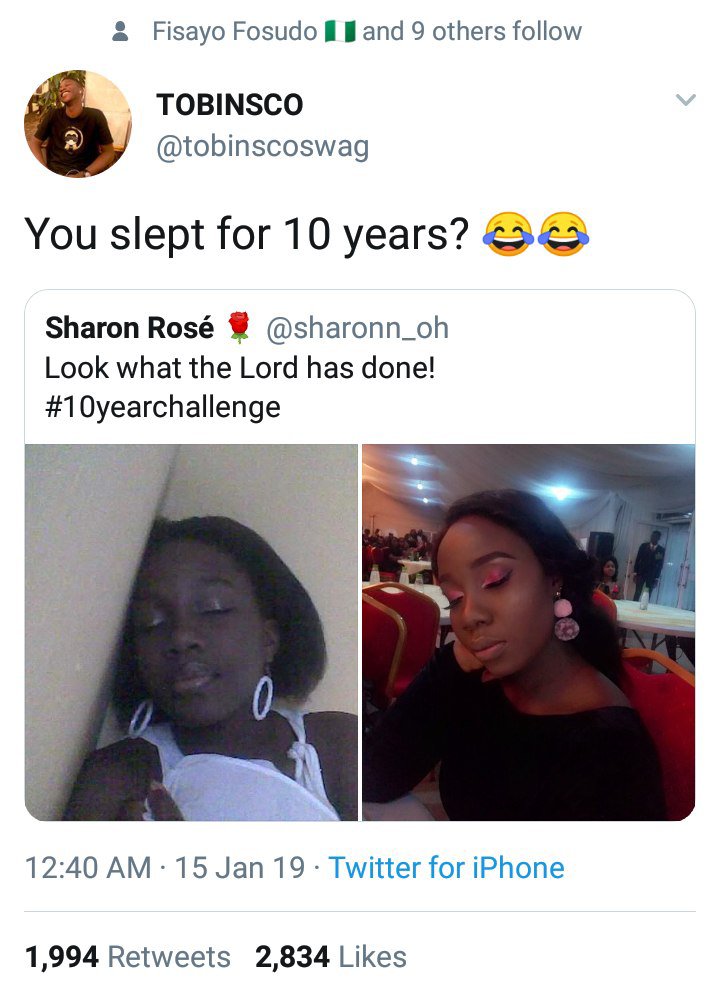Image resolution: width=720 pixels, height=991 pixels.
Task: Open the "Twitter for iPhone" link
Action: pos(446,867)
